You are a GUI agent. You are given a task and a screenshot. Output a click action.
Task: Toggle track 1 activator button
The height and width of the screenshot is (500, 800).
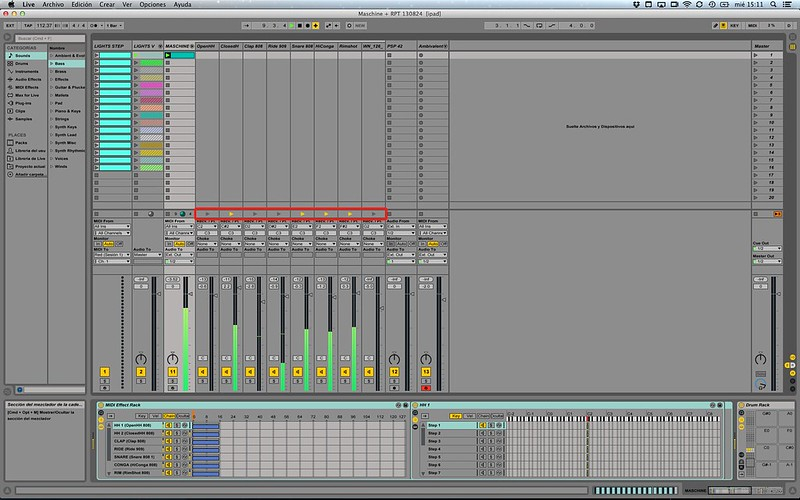coord(104,371)
